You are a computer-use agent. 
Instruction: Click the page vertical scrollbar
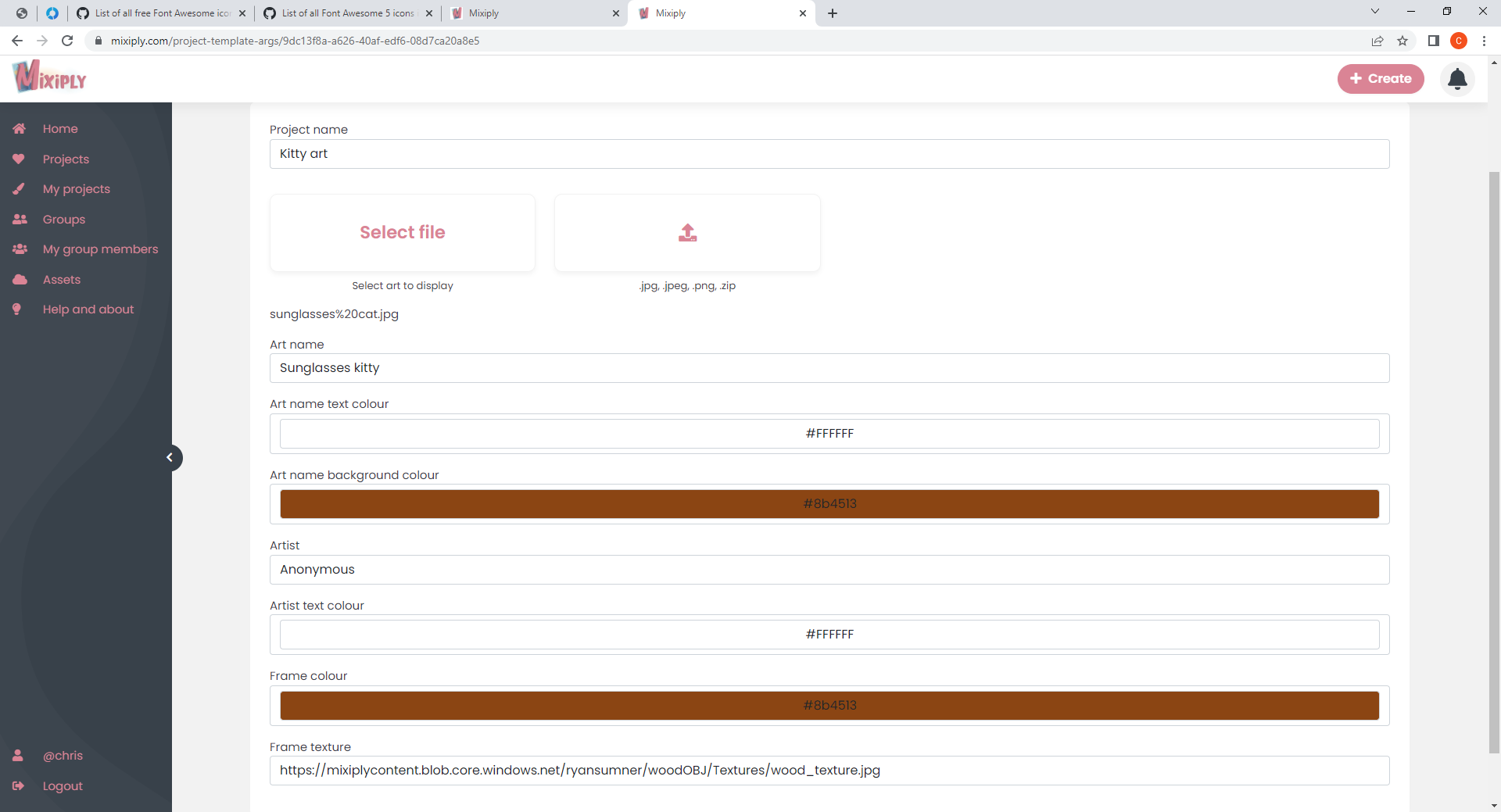tap(1494, 461)
